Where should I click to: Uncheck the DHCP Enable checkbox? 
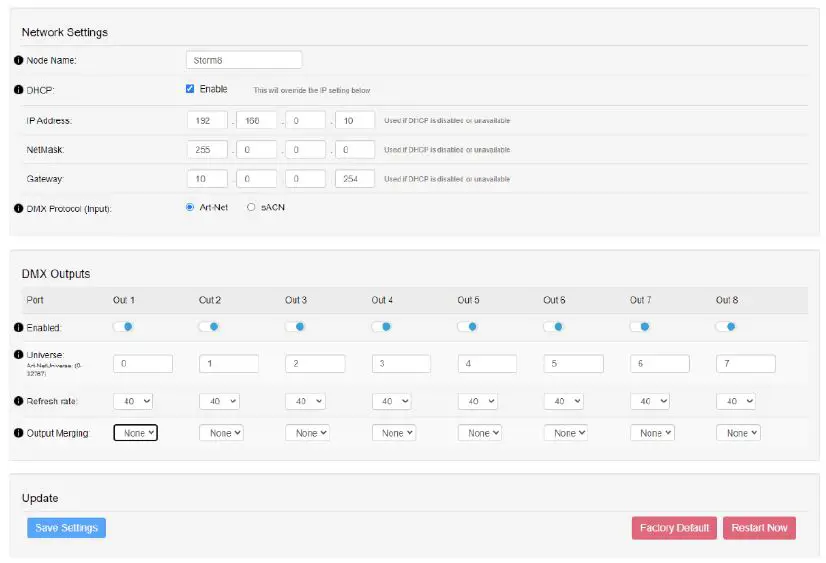(x=190, y=89)
